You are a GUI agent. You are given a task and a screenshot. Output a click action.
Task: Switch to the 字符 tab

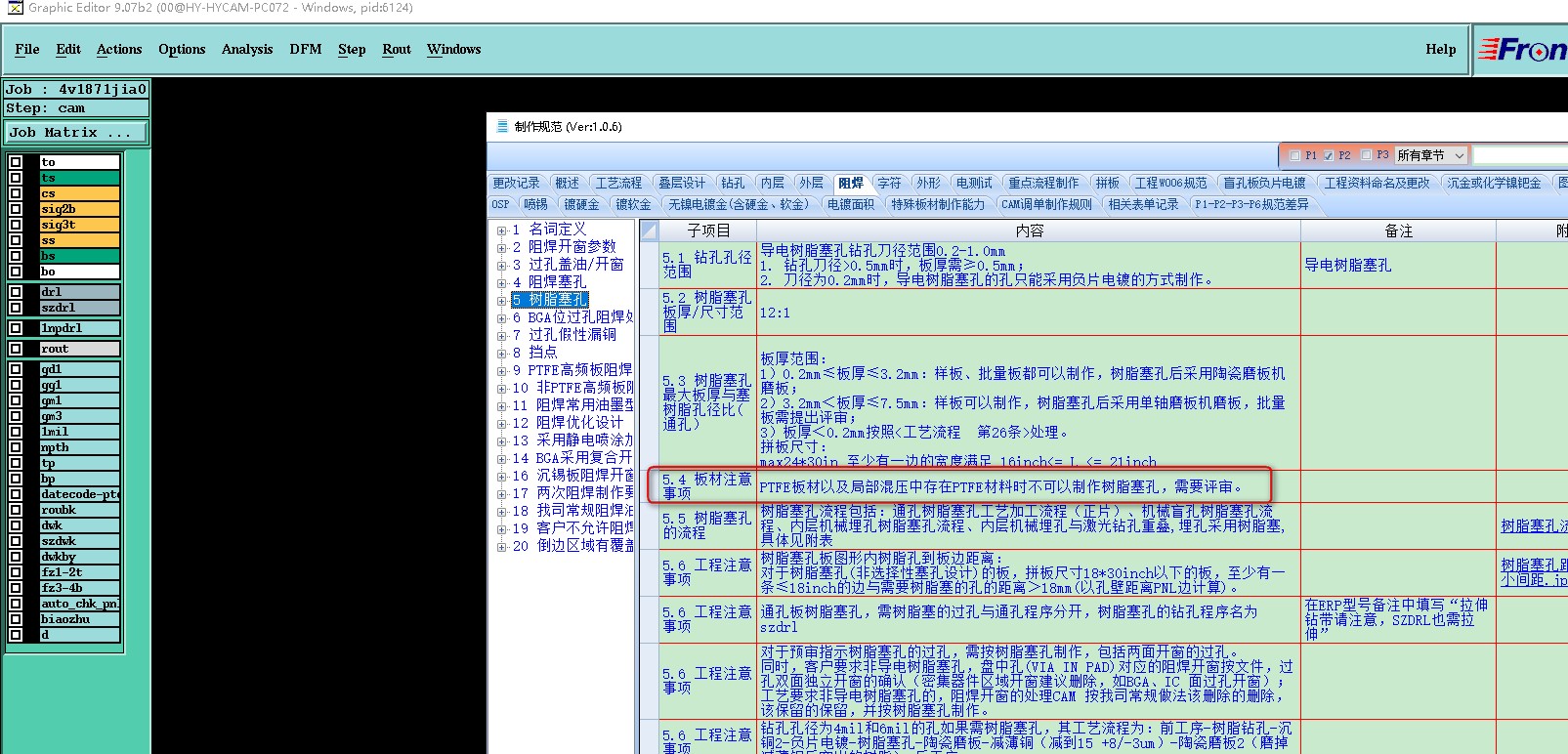pyautogui.click(x=889, y=183)
